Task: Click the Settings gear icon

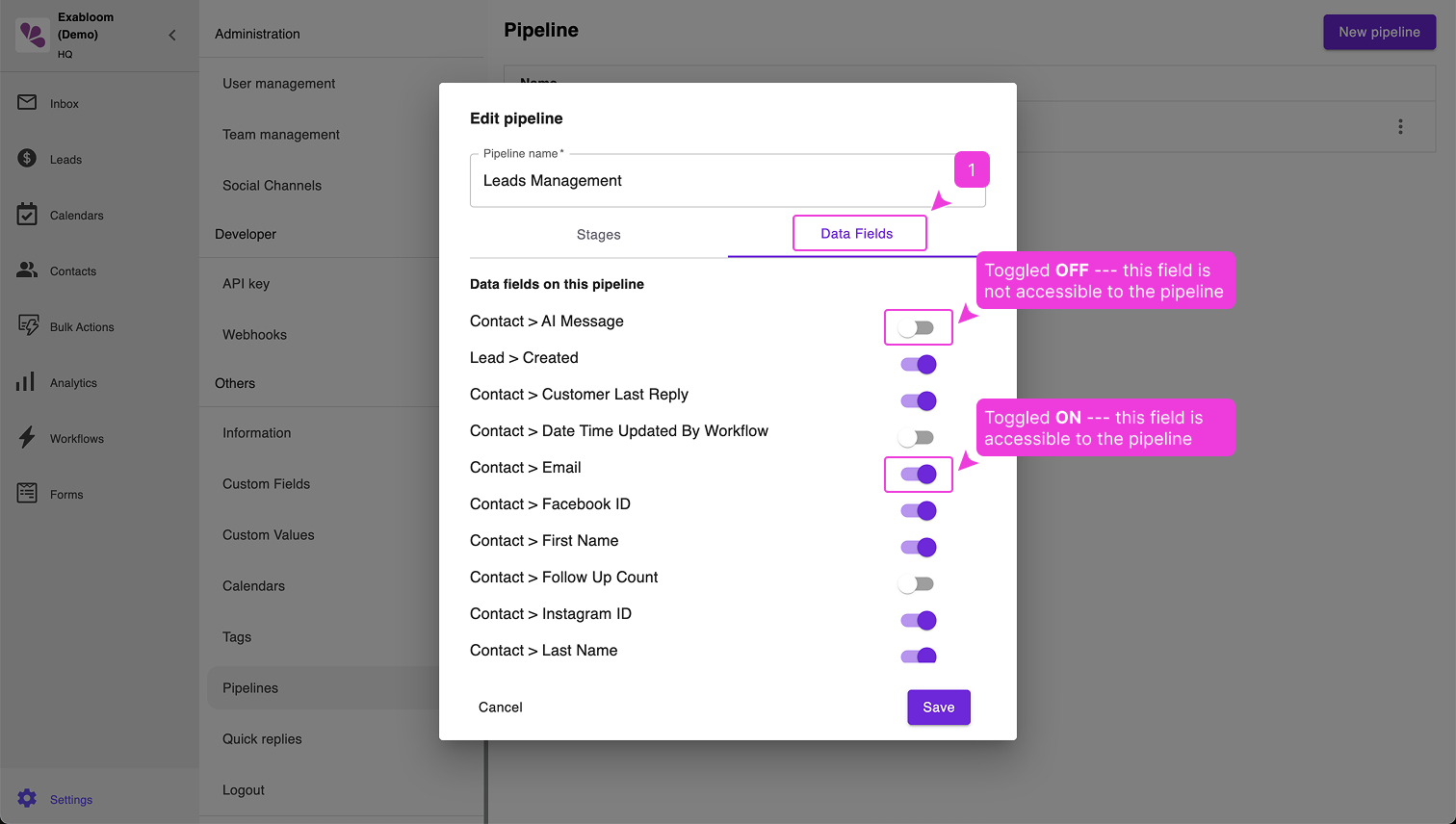Action: tap(29, 799)
